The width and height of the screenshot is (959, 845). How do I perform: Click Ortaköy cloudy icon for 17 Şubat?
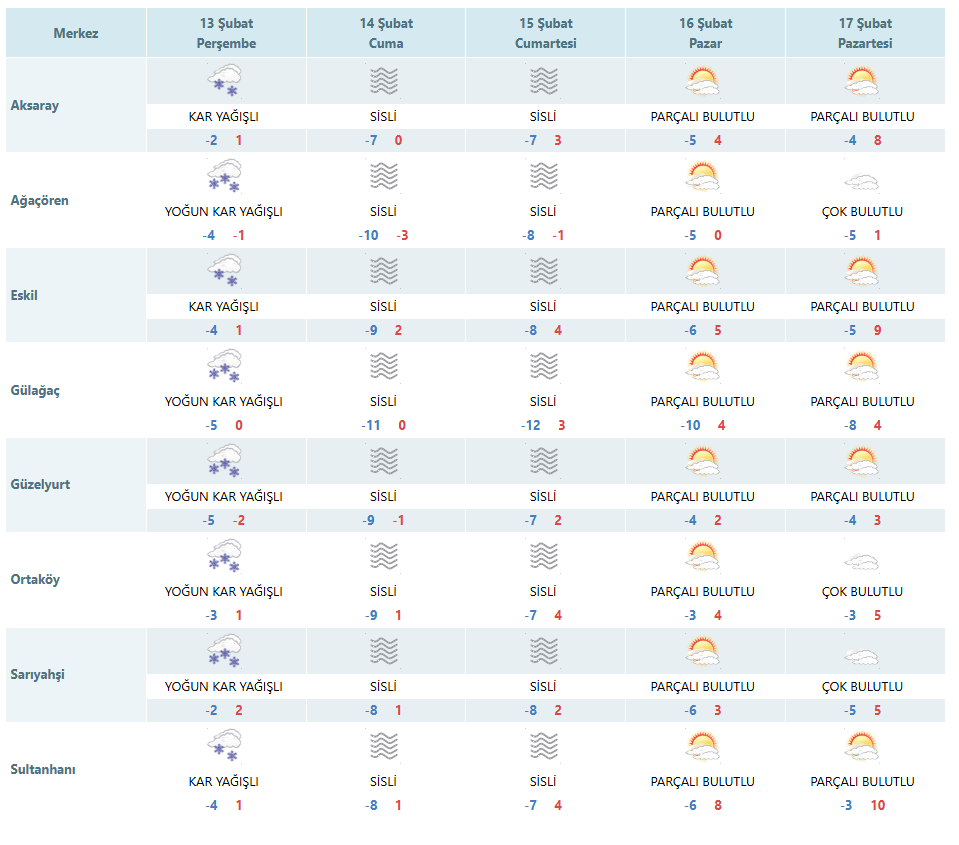coord(862,561)
